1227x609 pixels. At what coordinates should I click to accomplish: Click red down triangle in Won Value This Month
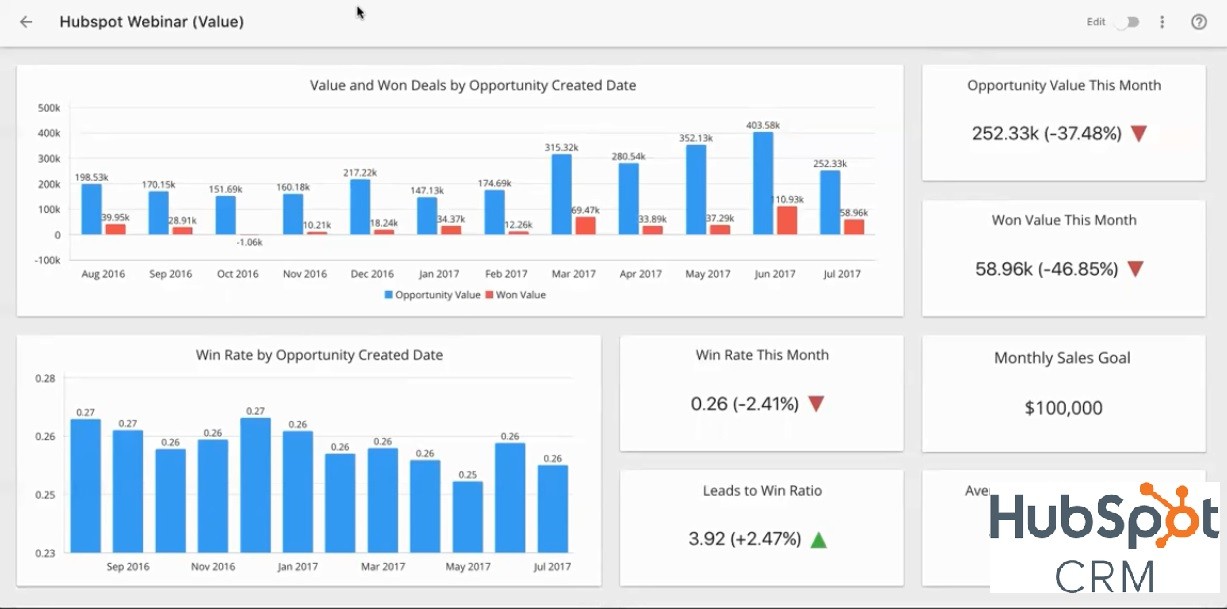click(x=1135, y=269)
